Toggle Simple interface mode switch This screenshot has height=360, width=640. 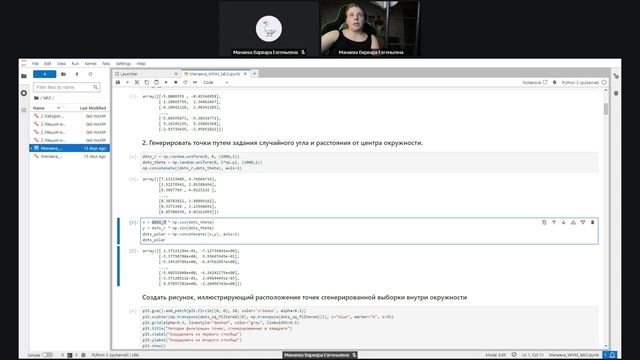(47, 355)
